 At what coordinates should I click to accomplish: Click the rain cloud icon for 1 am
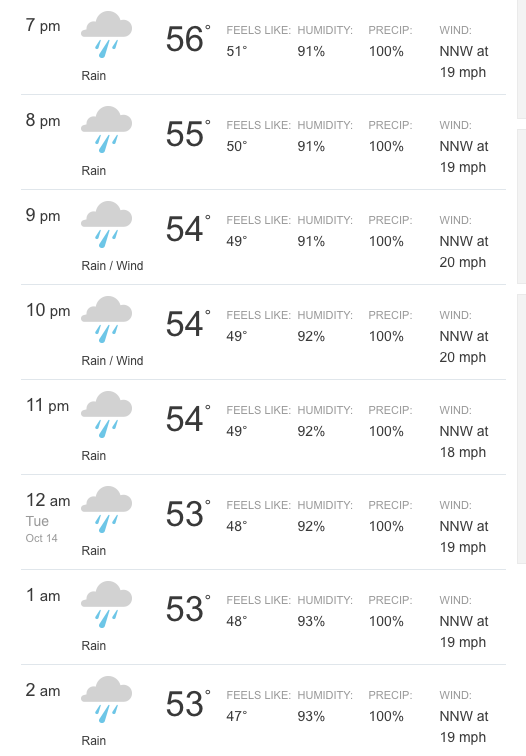106,605
